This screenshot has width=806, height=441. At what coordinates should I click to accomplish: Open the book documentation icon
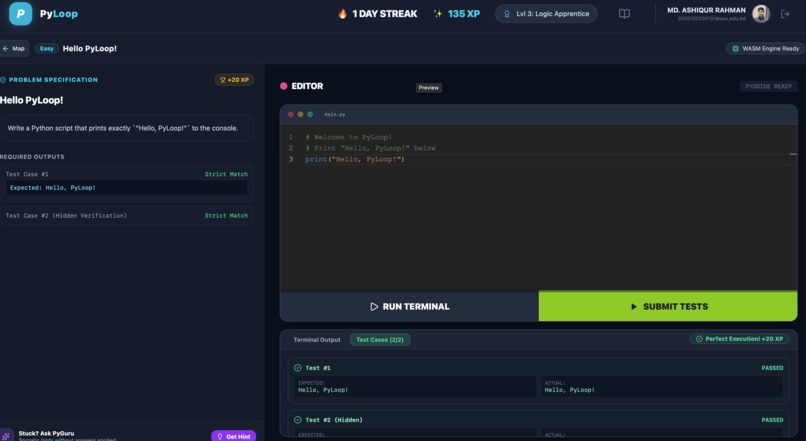[624, 14]
